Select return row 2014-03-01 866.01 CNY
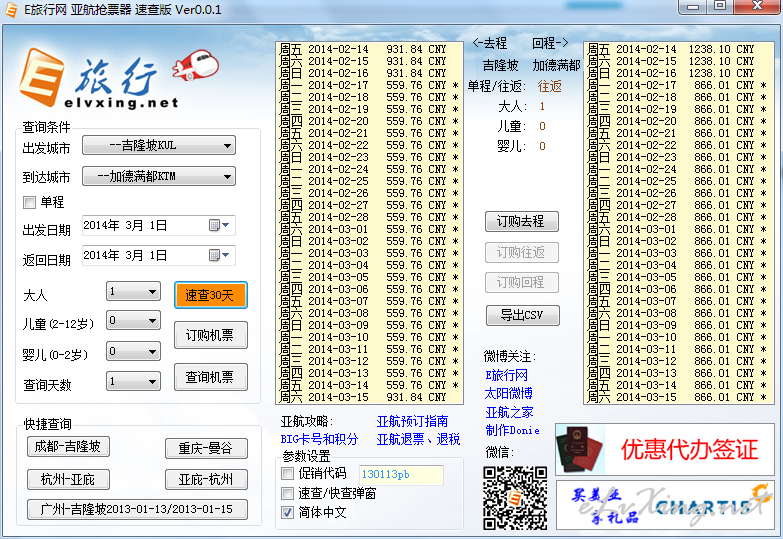 [678, 229]
